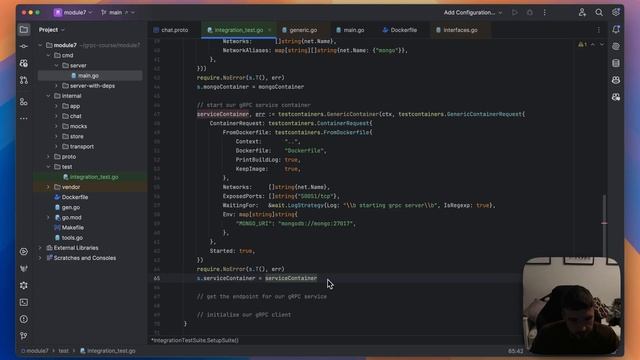This screenshot has width=640, height=360.
Task: Collapse the internal folder
Action: coord(48,96)
